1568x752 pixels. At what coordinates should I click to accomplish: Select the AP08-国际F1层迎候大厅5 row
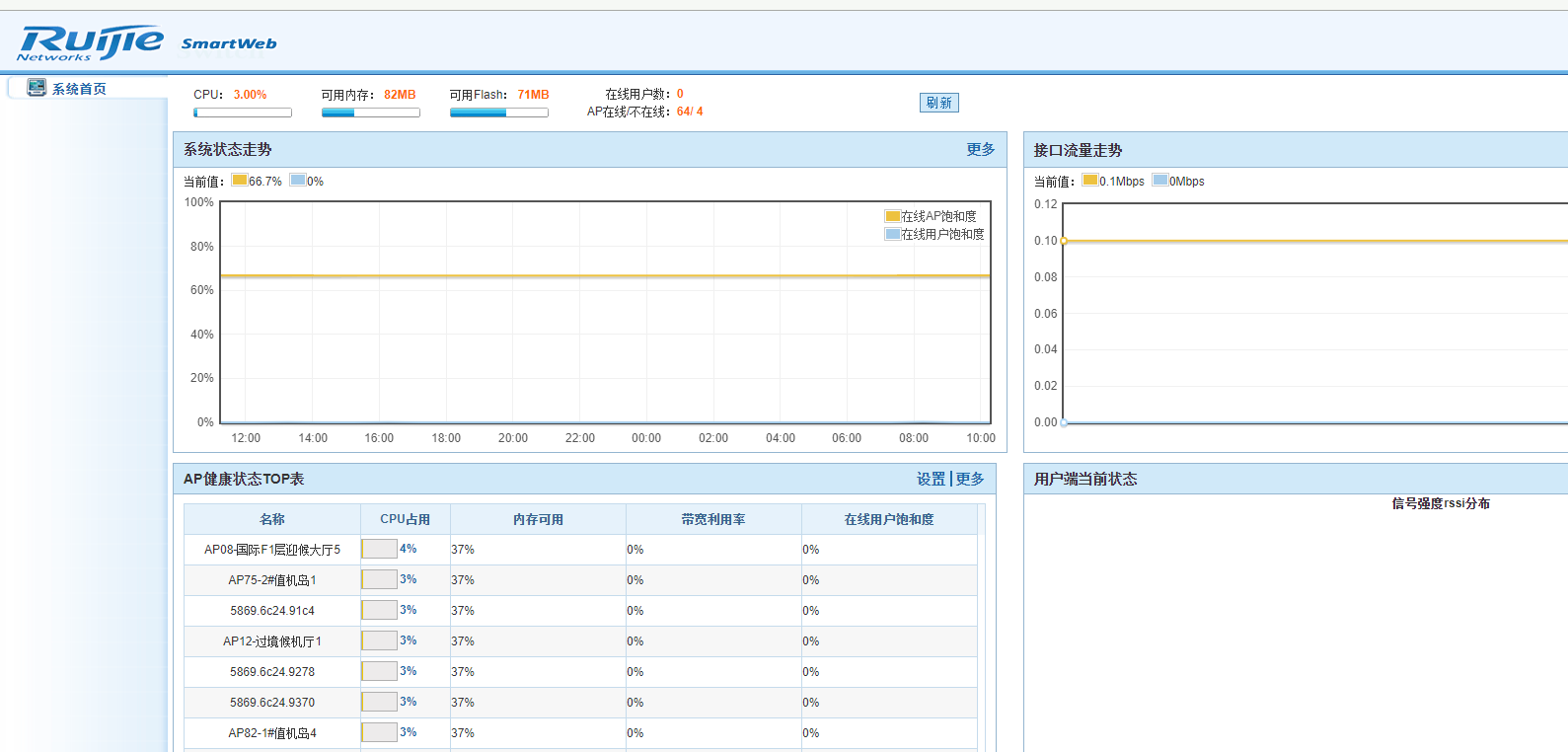pos(272,550)
